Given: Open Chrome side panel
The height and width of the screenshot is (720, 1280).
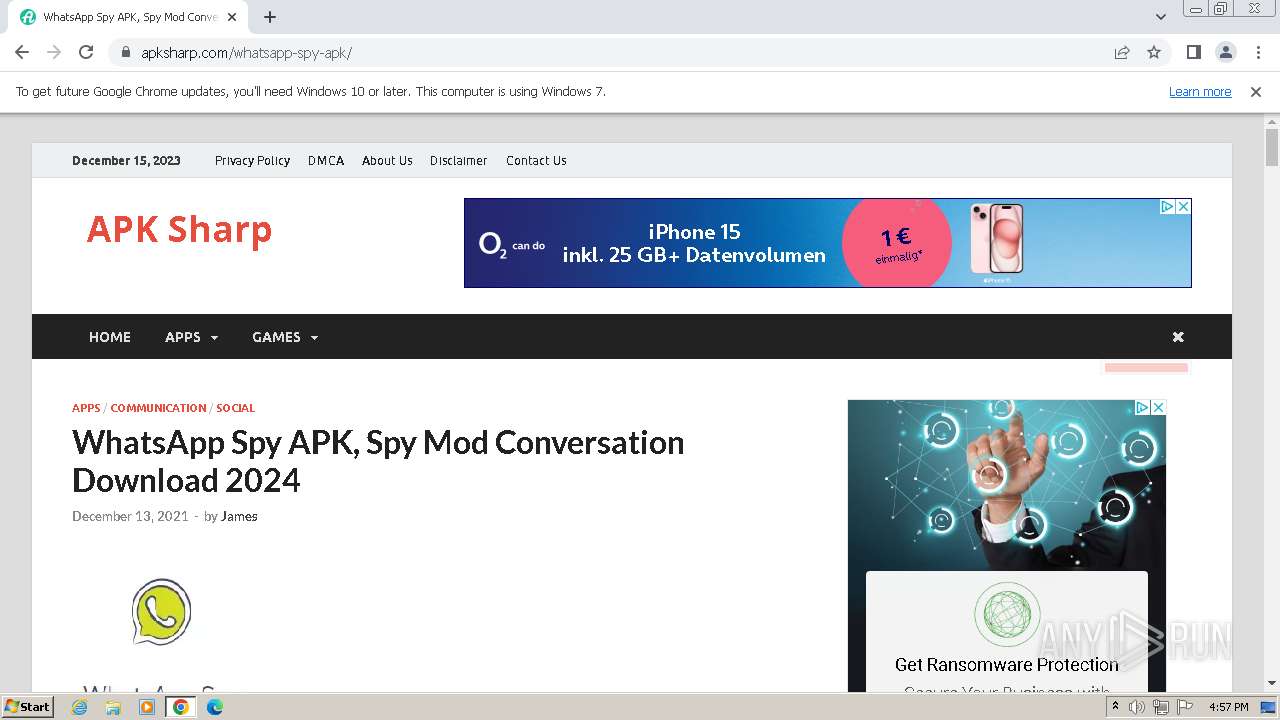Looking at the screenshot, I should pos(1193,52).
